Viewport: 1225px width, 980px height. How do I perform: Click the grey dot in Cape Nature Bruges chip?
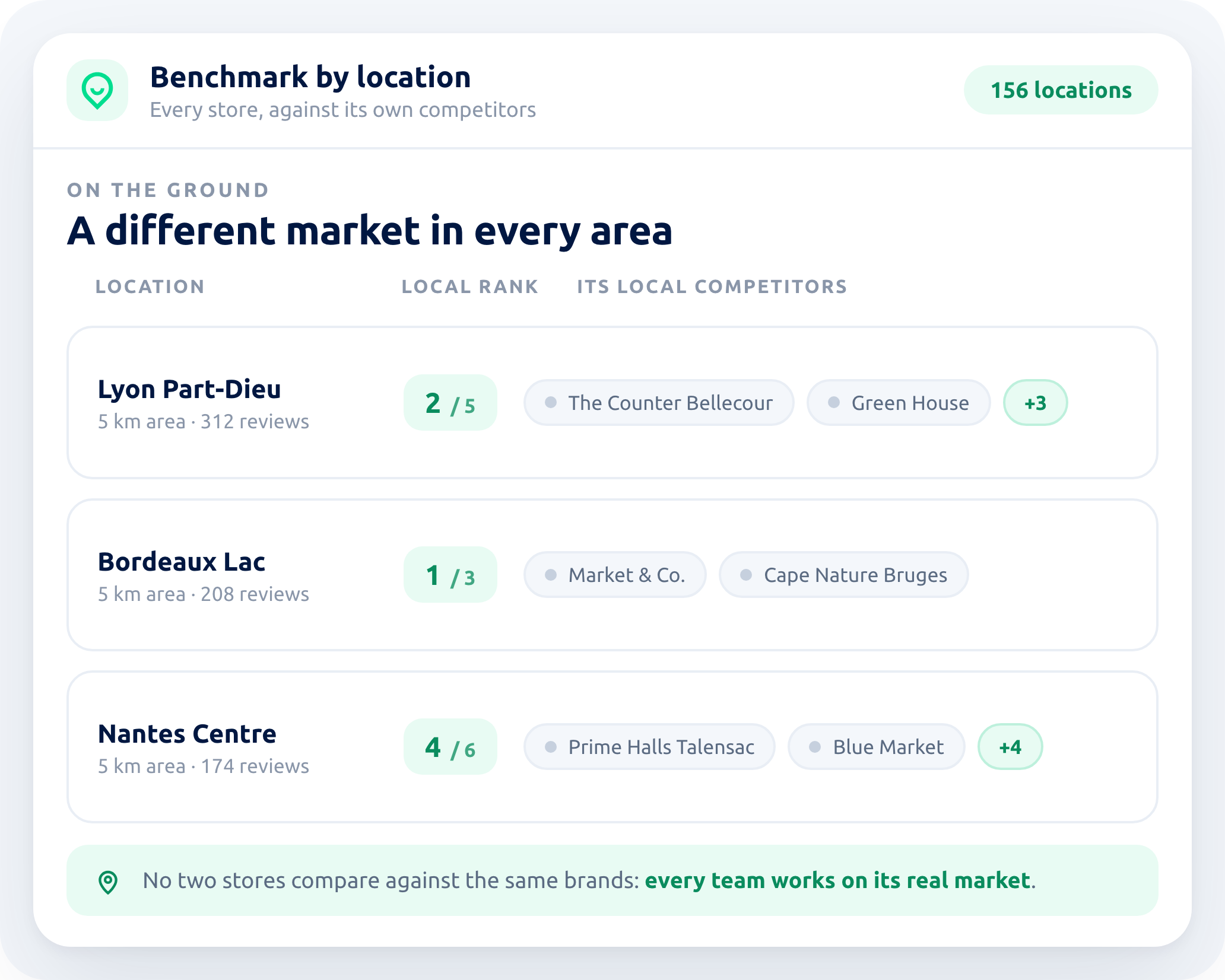(746, 574)
